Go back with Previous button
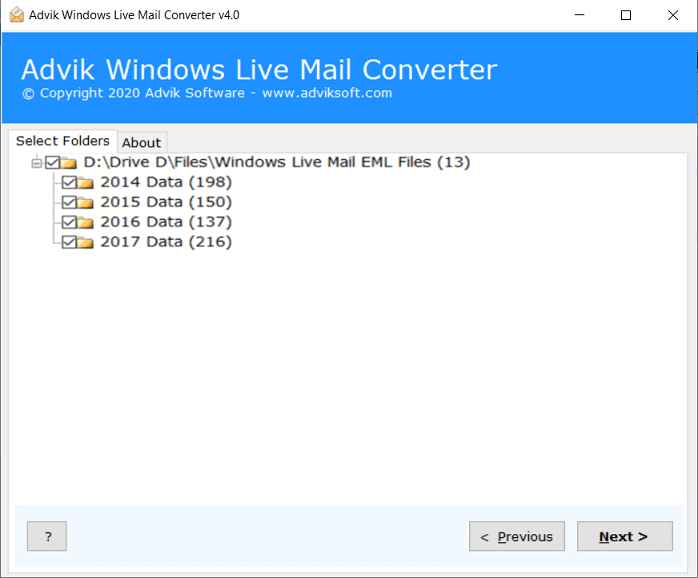698x578 pixels. 517,536
